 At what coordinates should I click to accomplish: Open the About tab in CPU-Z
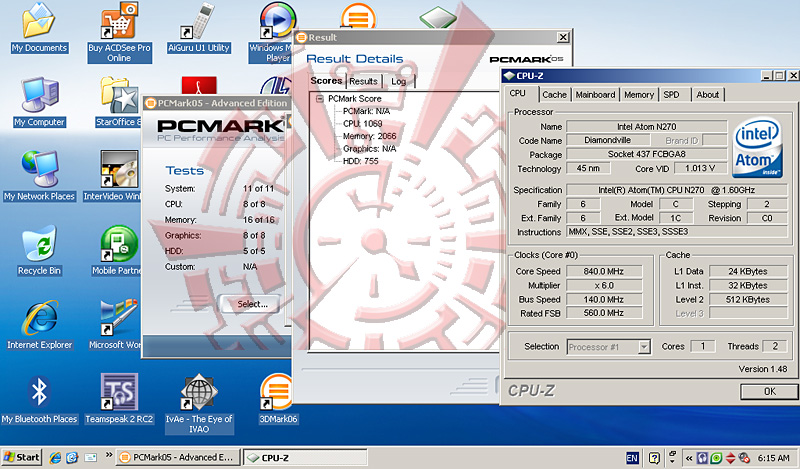coord(708,95)
